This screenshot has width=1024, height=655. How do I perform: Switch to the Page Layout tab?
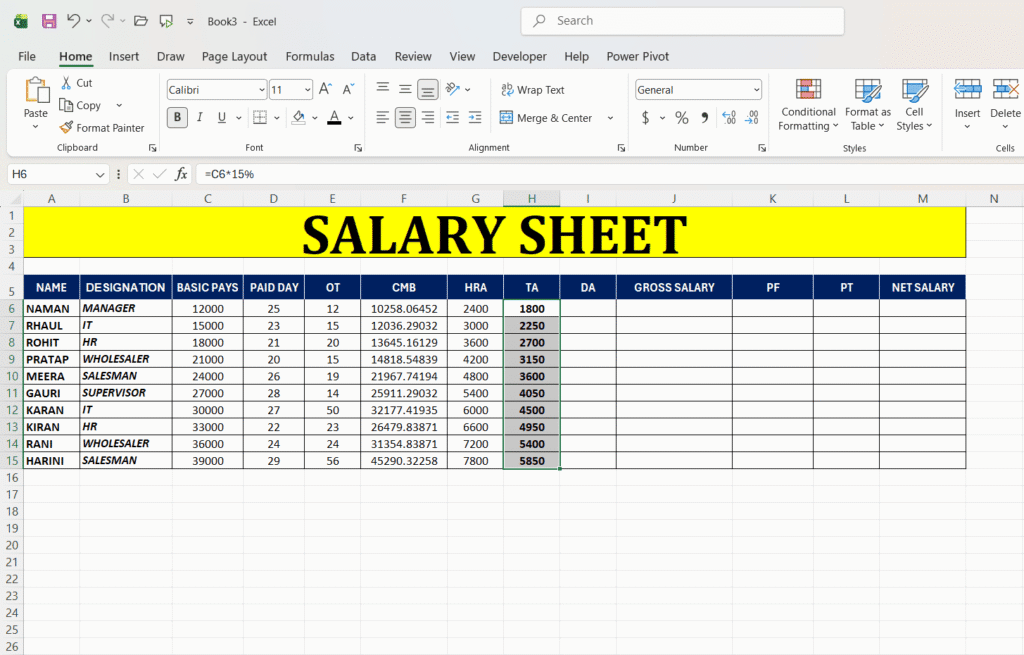[234, 56]
